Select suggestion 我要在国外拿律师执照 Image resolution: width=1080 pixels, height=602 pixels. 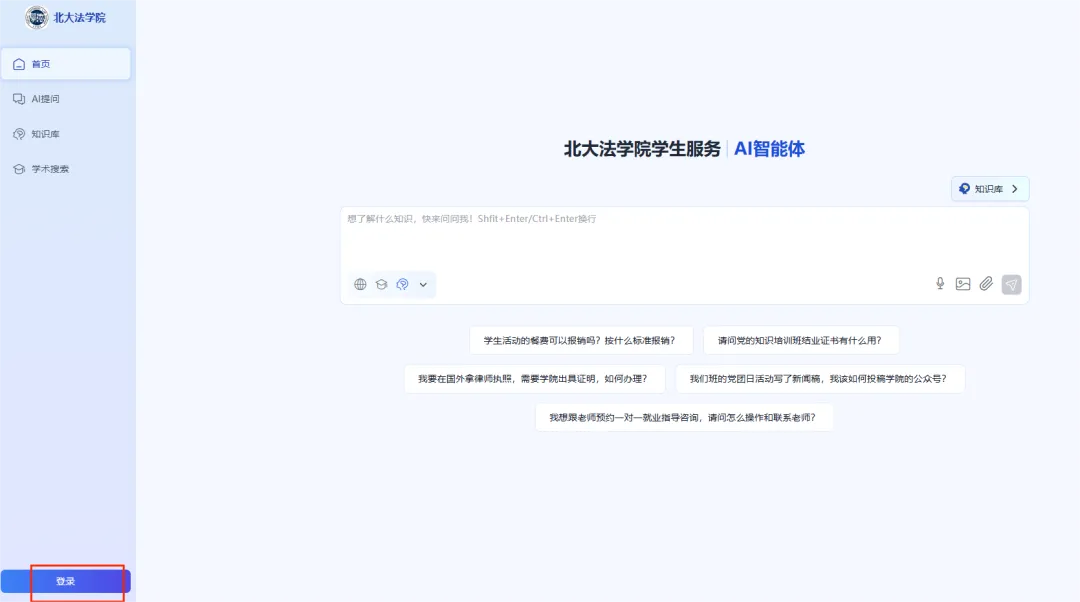tap(534, 379)
